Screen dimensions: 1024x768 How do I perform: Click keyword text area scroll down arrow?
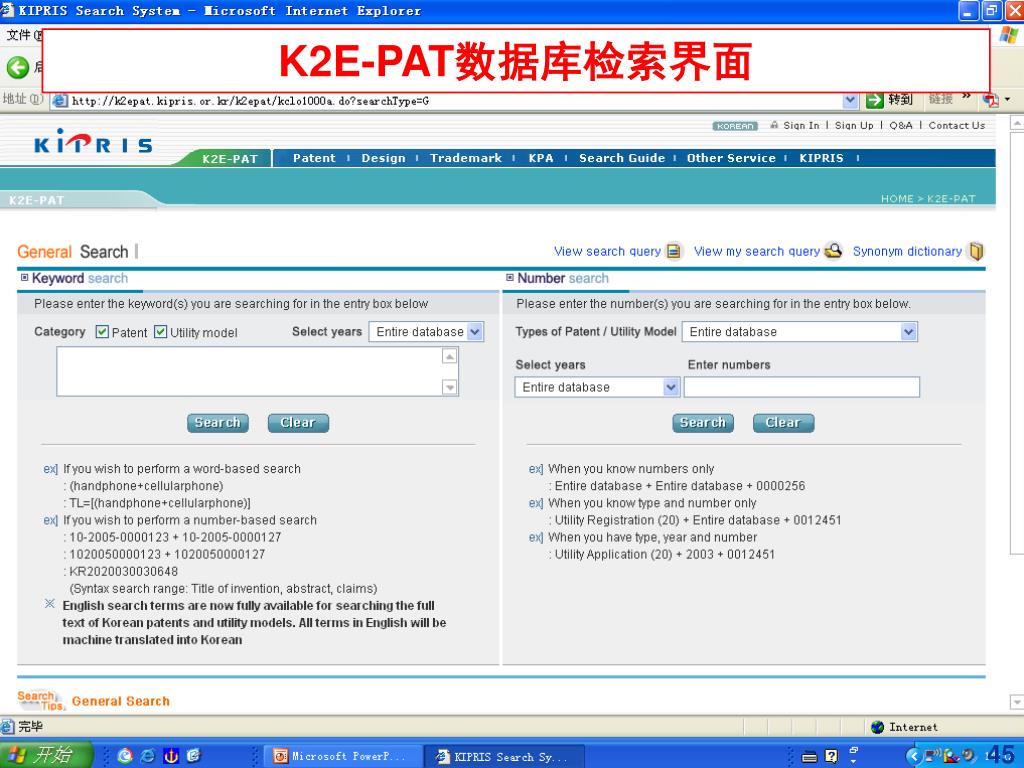[449, 387]
